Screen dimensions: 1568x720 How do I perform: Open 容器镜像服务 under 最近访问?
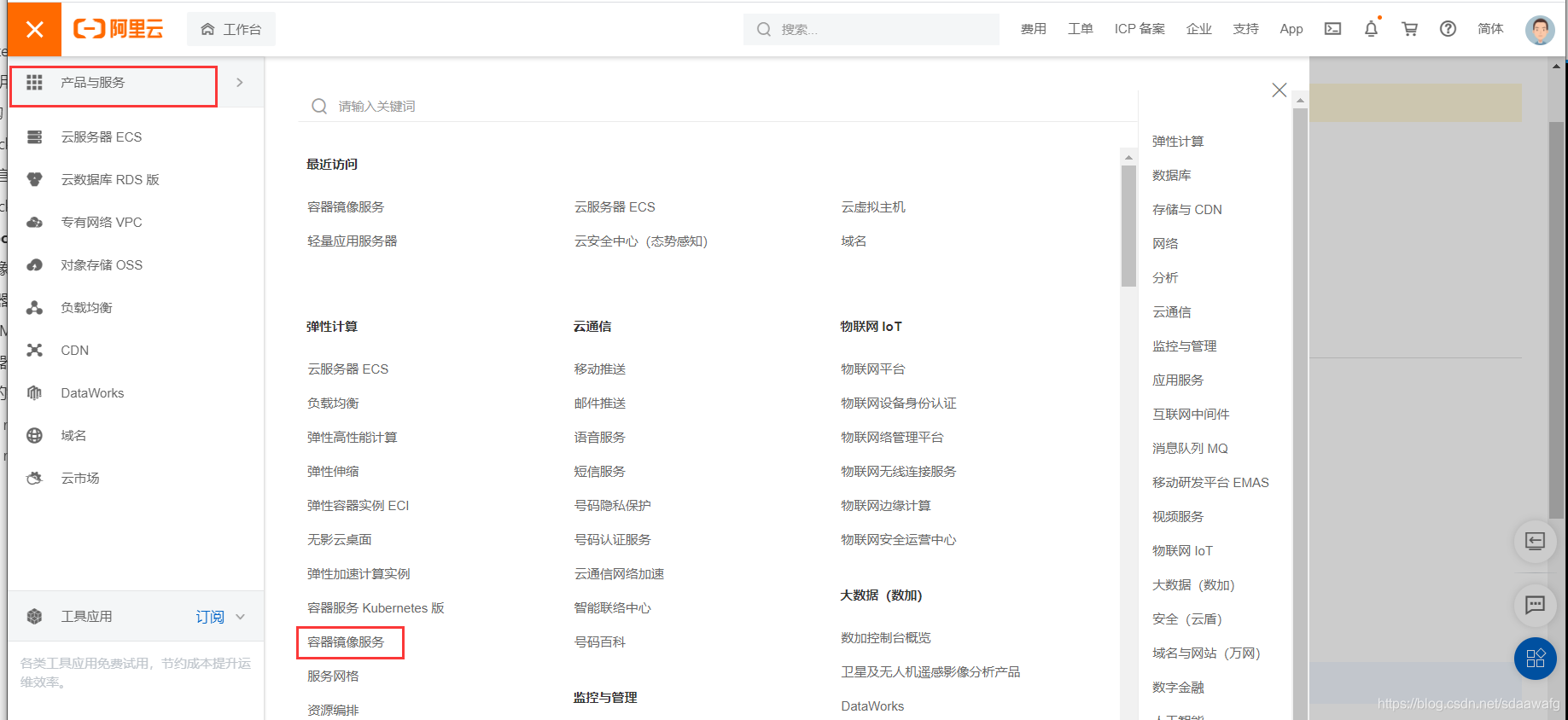[x=346, y=206]
